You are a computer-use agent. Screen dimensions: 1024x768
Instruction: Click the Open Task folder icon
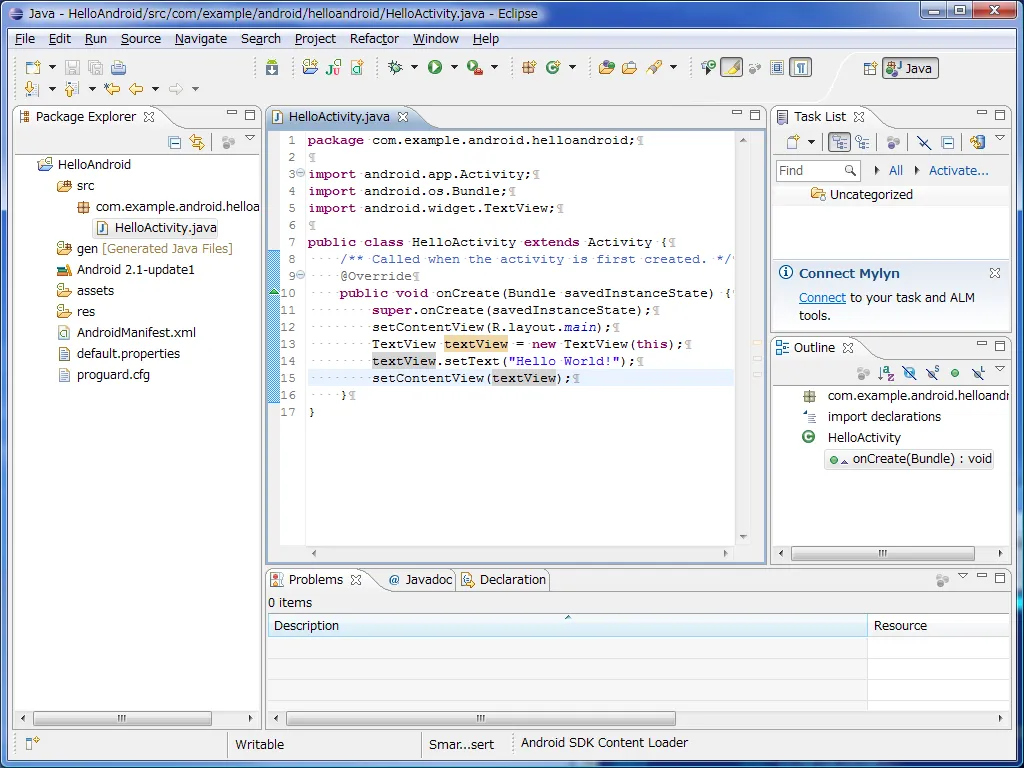(630, 67)
